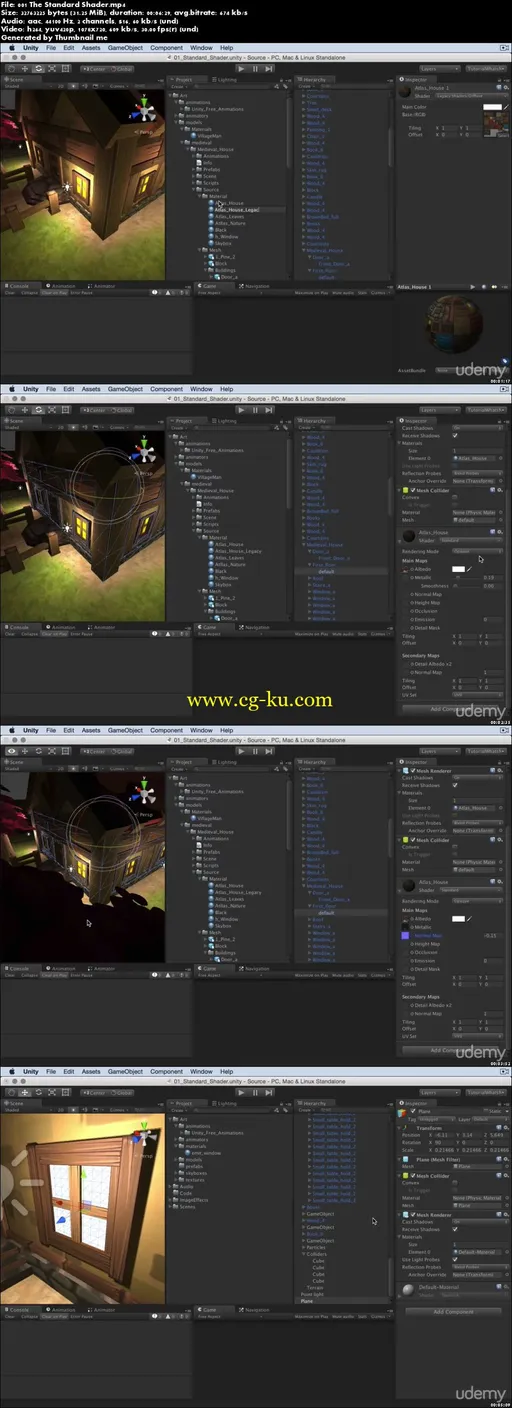
Task: Select the Move tool in the second screenshot's toolbar
Action: (x=23, y=411)
